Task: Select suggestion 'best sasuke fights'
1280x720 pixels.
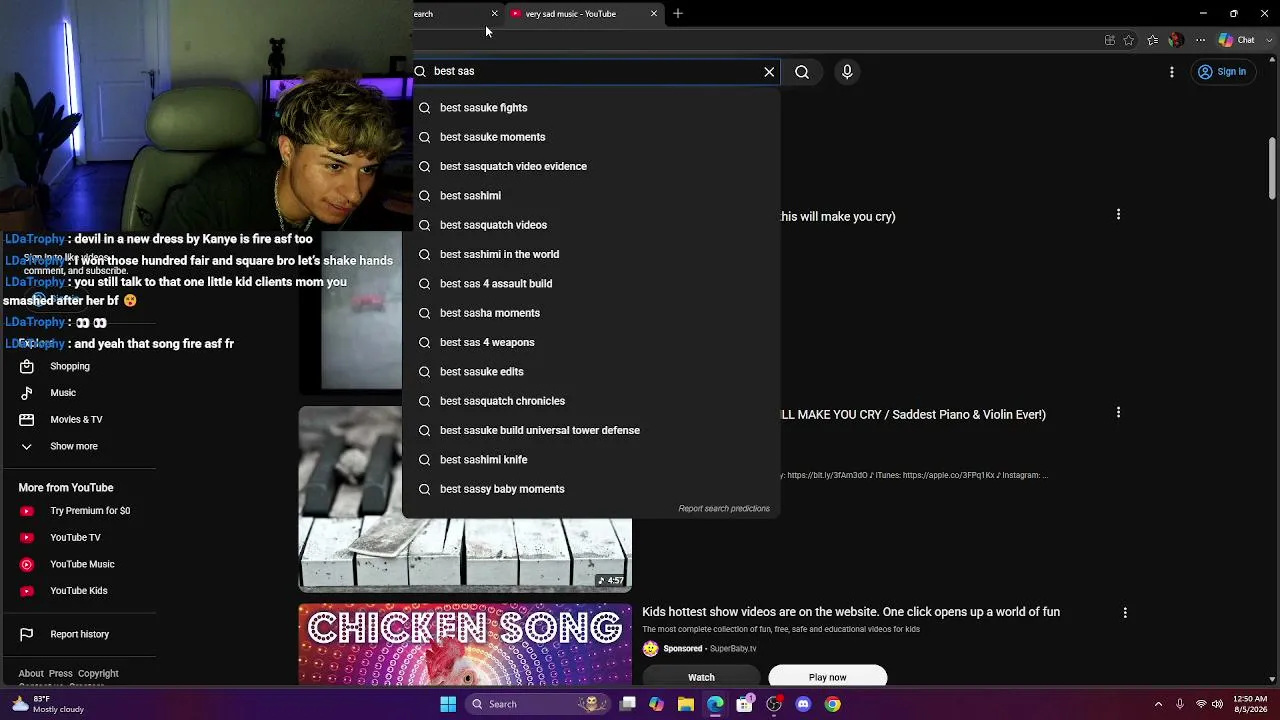Action: (591, 108)
